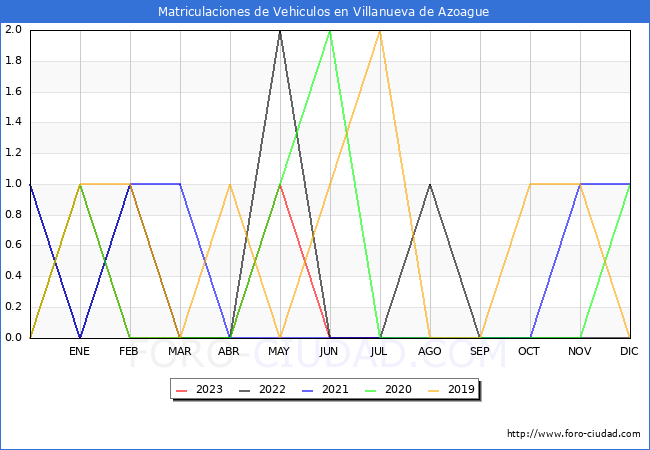Click the 2022 gray peak at AGO
Screen dimensions: 650x450
tap(430, 185)
